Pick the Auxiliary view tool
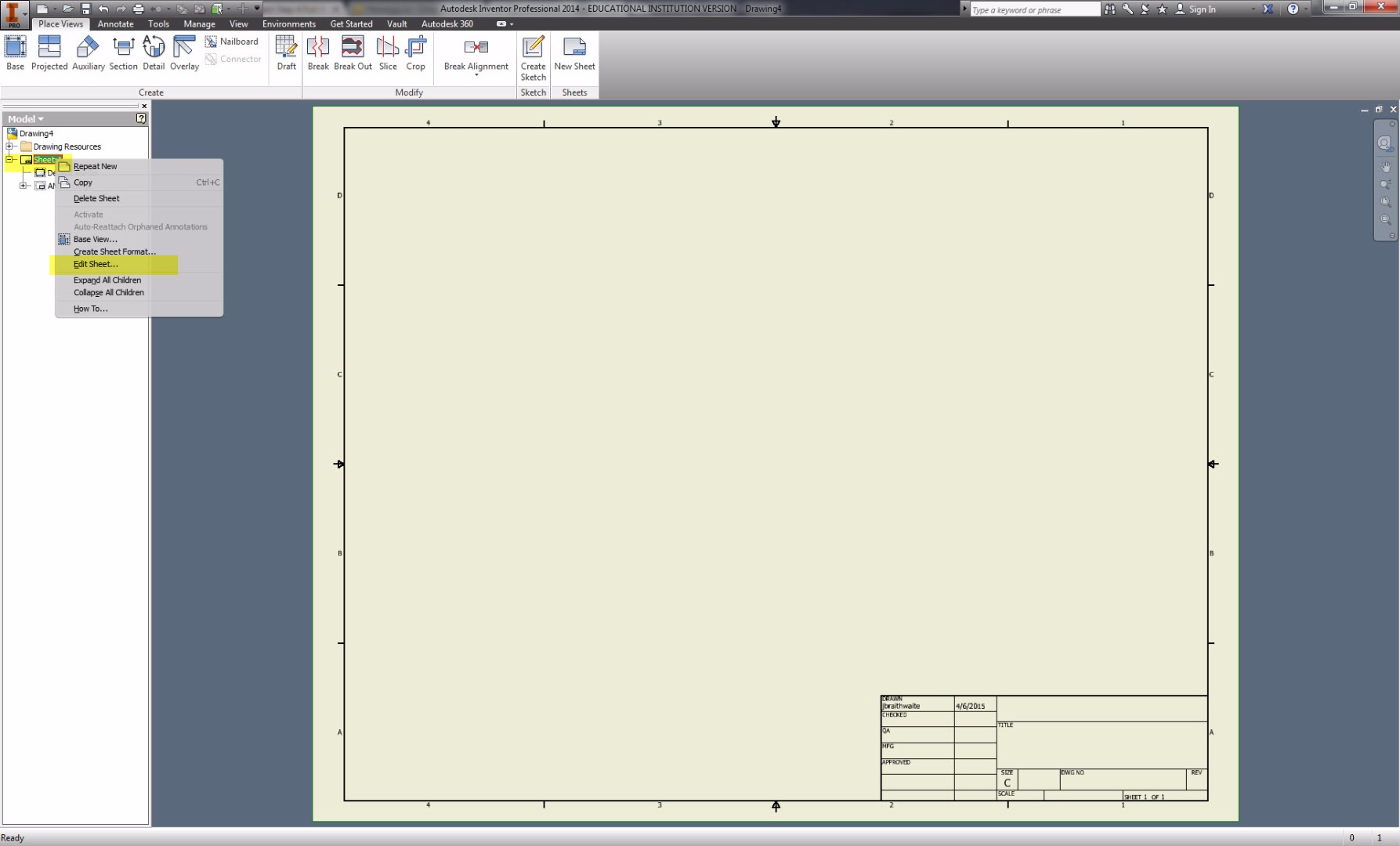 (x=88, y=53)
